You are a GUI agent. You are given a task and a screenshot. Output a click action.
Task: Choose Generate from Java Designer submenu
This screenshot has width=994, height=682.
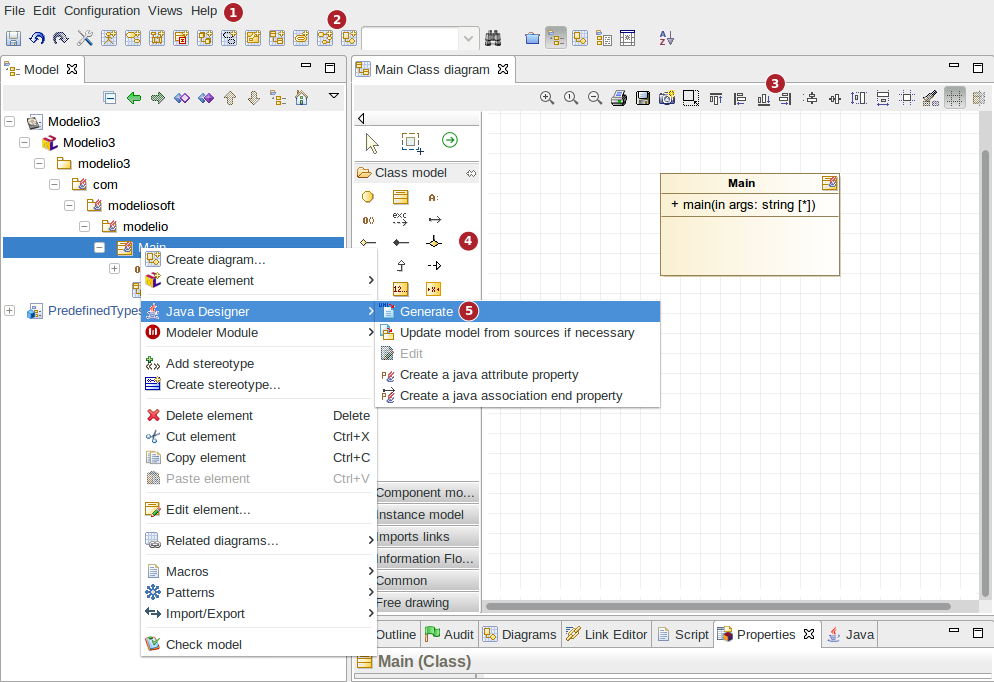(x=426, y=312)
